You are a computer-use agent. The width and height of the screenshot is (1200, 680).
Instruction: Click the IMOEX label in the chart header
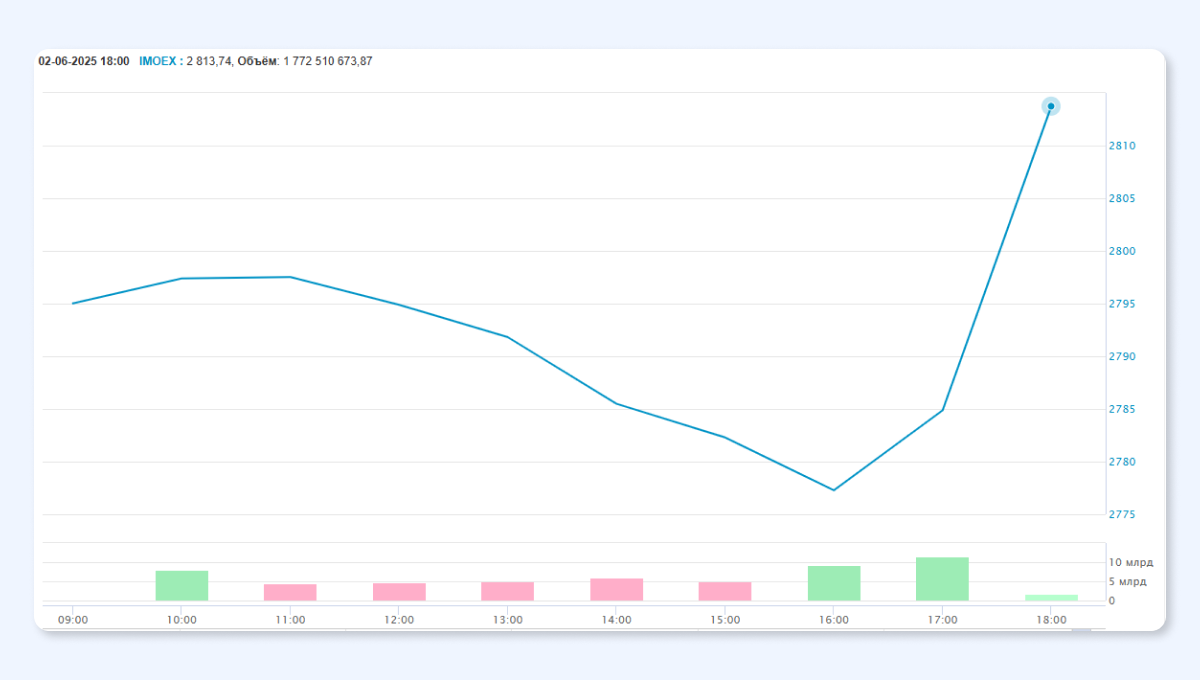coord(158,61)
